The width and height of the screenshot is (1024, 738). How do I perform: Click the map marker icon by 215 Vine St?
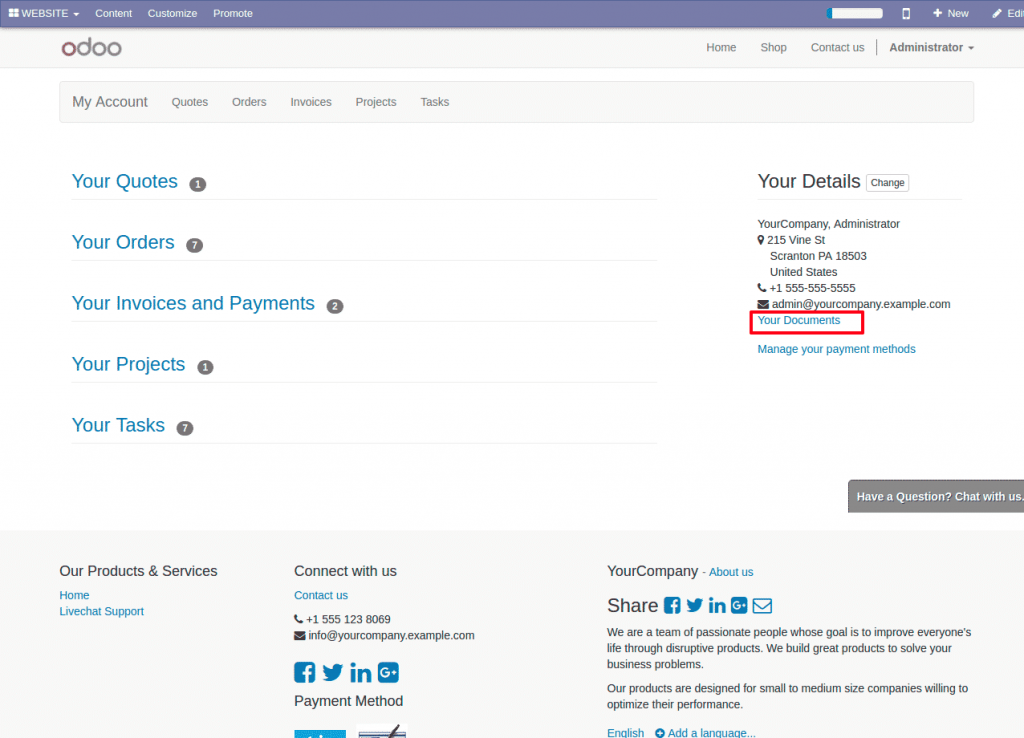[761, 240]
